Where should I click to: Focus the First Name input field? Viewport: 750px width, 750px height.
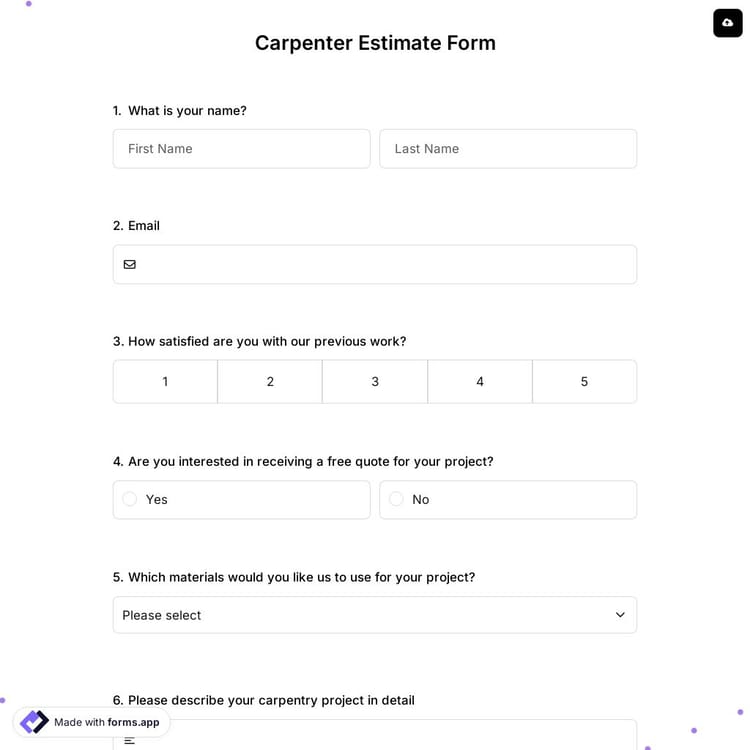click(241, 149)
